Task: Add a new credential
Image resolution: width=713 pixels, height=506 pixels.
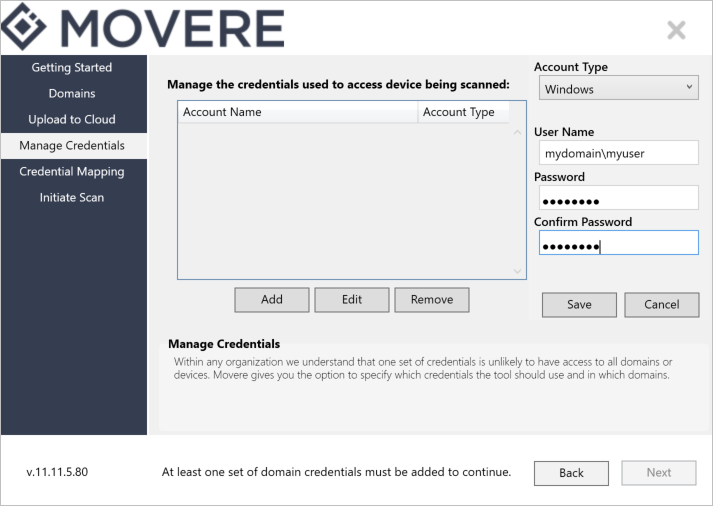Action: [272, 300]
